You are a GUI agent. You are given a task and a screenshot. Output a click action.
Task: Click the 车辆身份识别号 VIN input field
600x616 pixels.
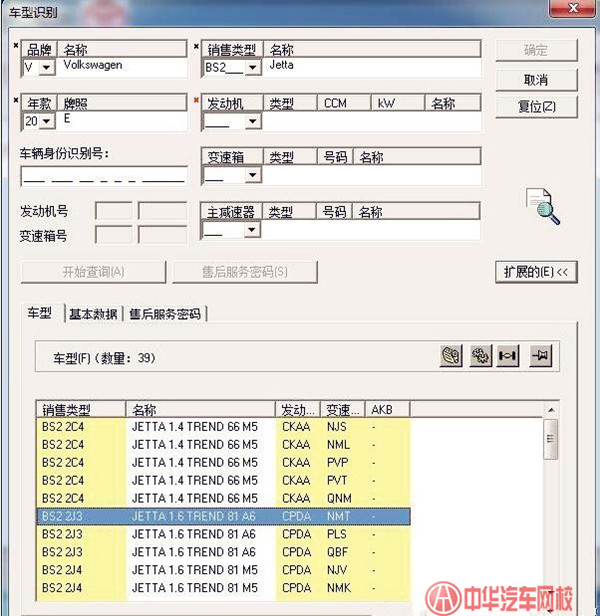(104, 176)
